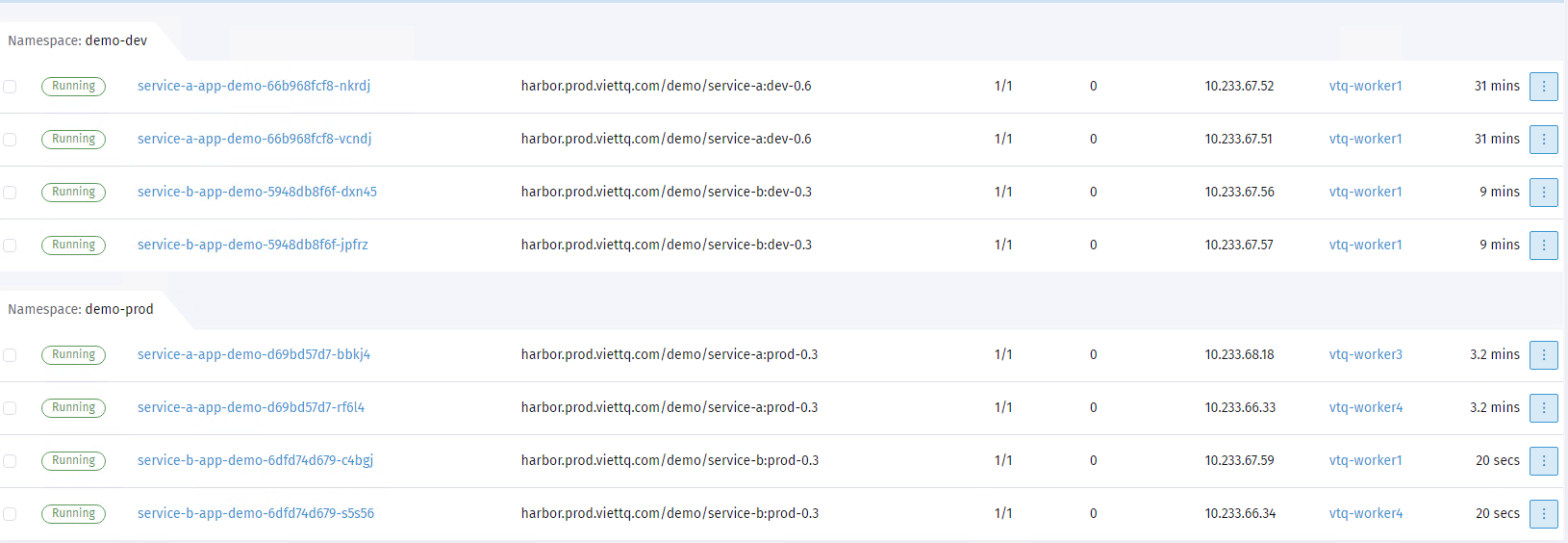This screenshot has width=1568, height=543.
Task: Check the row for pod ending dxn45
Action: point(10,193)
